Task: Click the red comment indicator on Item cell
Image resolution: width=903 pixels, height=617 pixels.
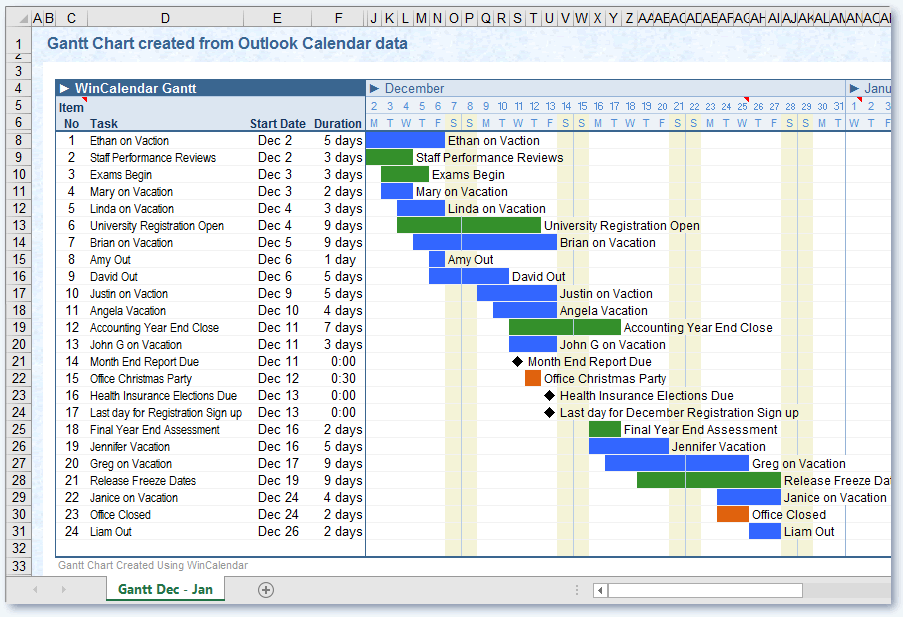Action: pyautogui.click(x=84, y=100)
